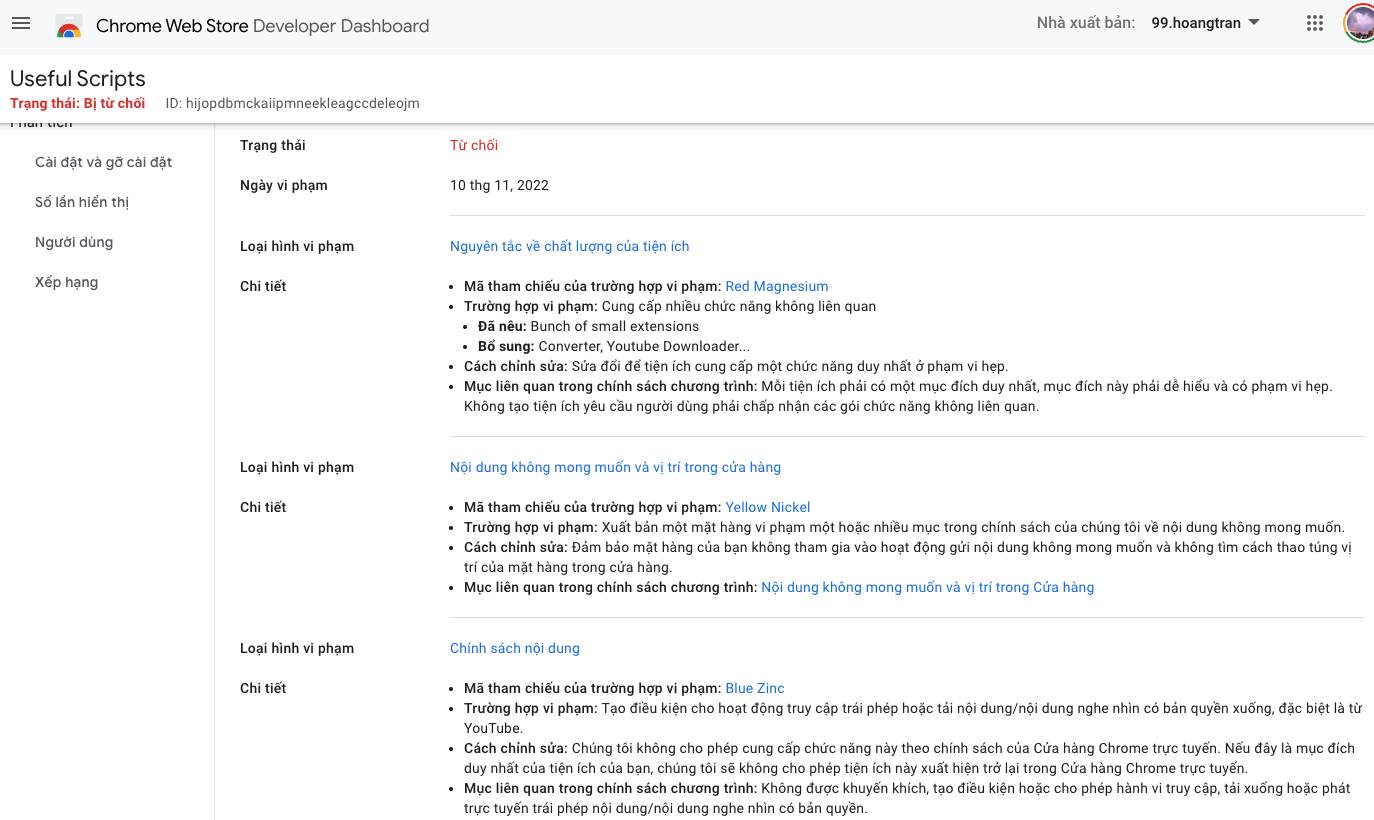Click the Chrome Web Store Developer Dashboard title
1374x820 pixels.
pos(262,26)
